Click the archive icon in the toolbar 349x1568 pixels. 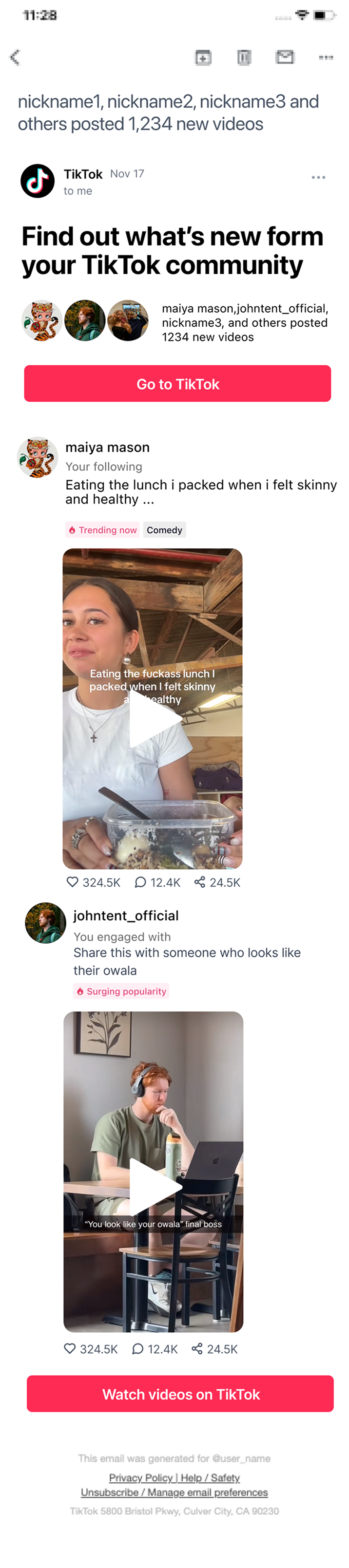tap(203, 57)
